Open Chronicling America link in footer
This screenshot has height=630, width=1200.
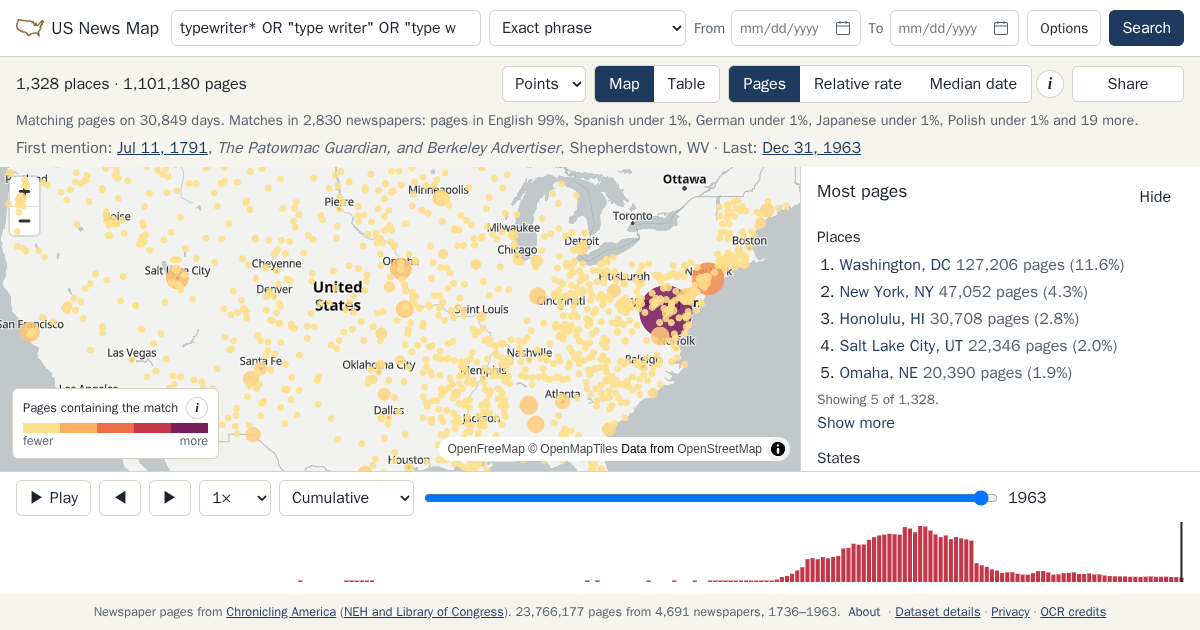pos(281,612)
